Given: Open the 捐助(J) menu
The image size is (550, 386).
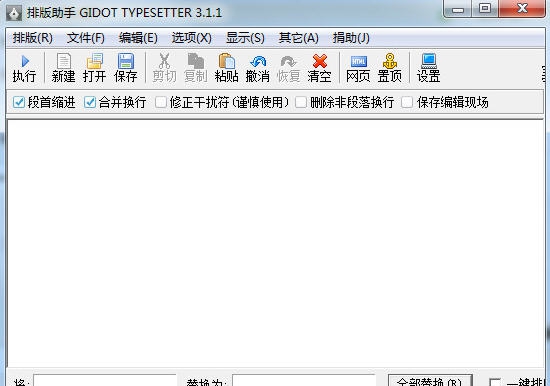Looking at the screenshot, I should (x=351, y=38).
